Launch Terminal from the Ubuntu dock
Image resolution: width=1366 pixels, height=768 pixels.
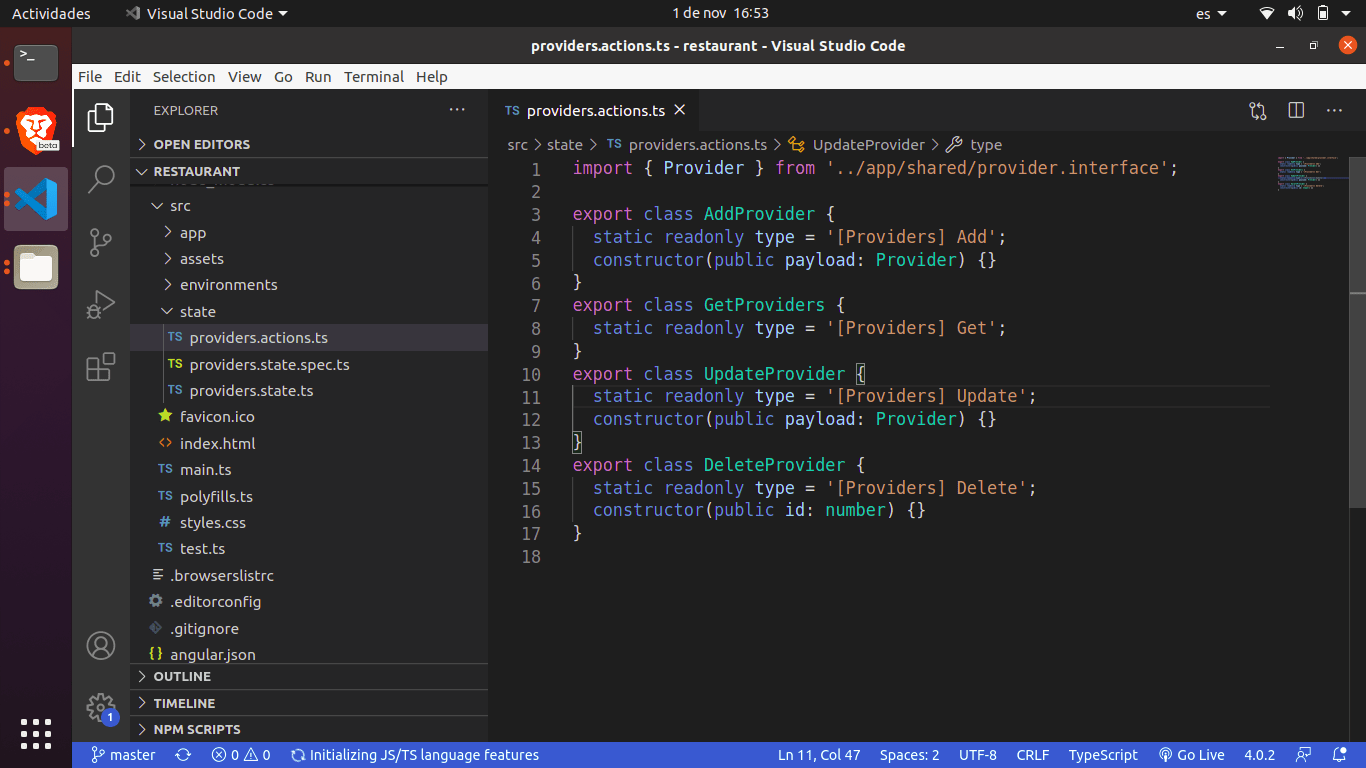click(36, 62)
